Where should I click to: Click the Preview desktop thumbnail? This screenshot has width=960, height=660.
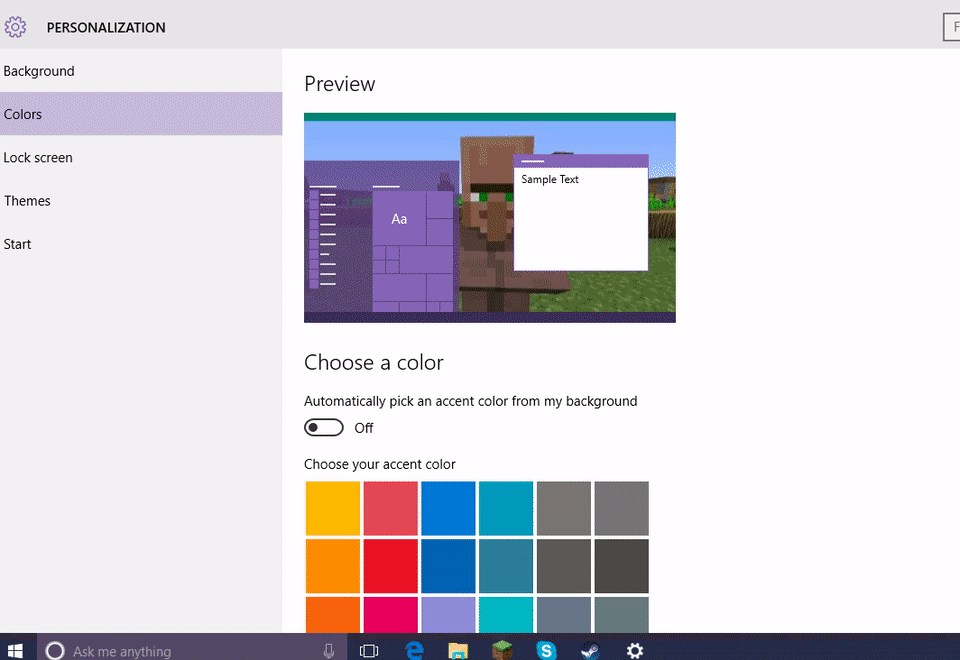pyautogui.click(x=490, y=217)
